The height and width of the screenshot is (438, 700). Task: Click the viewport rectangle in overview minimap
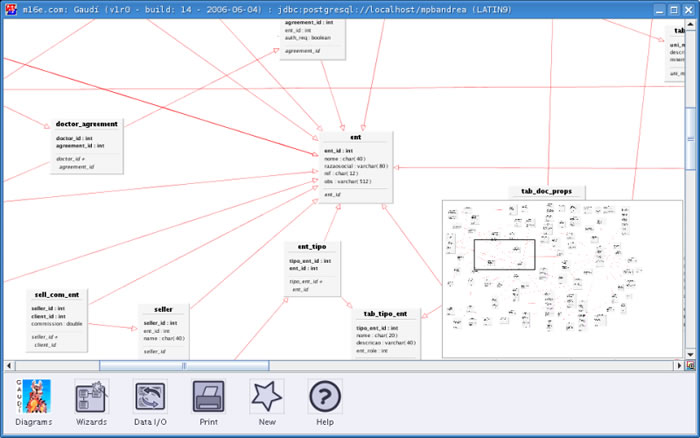504,255
